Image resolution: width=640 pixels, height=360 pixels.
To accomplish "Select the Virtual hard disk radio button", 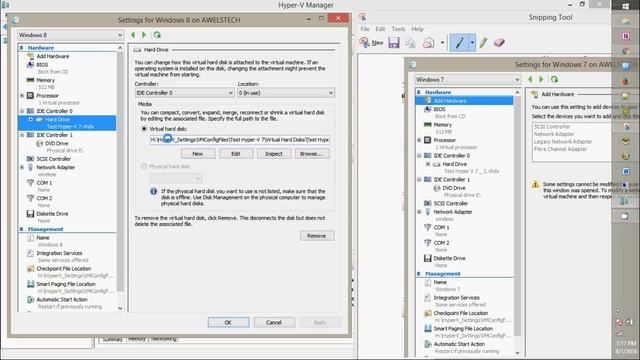I will pos(144,129).
